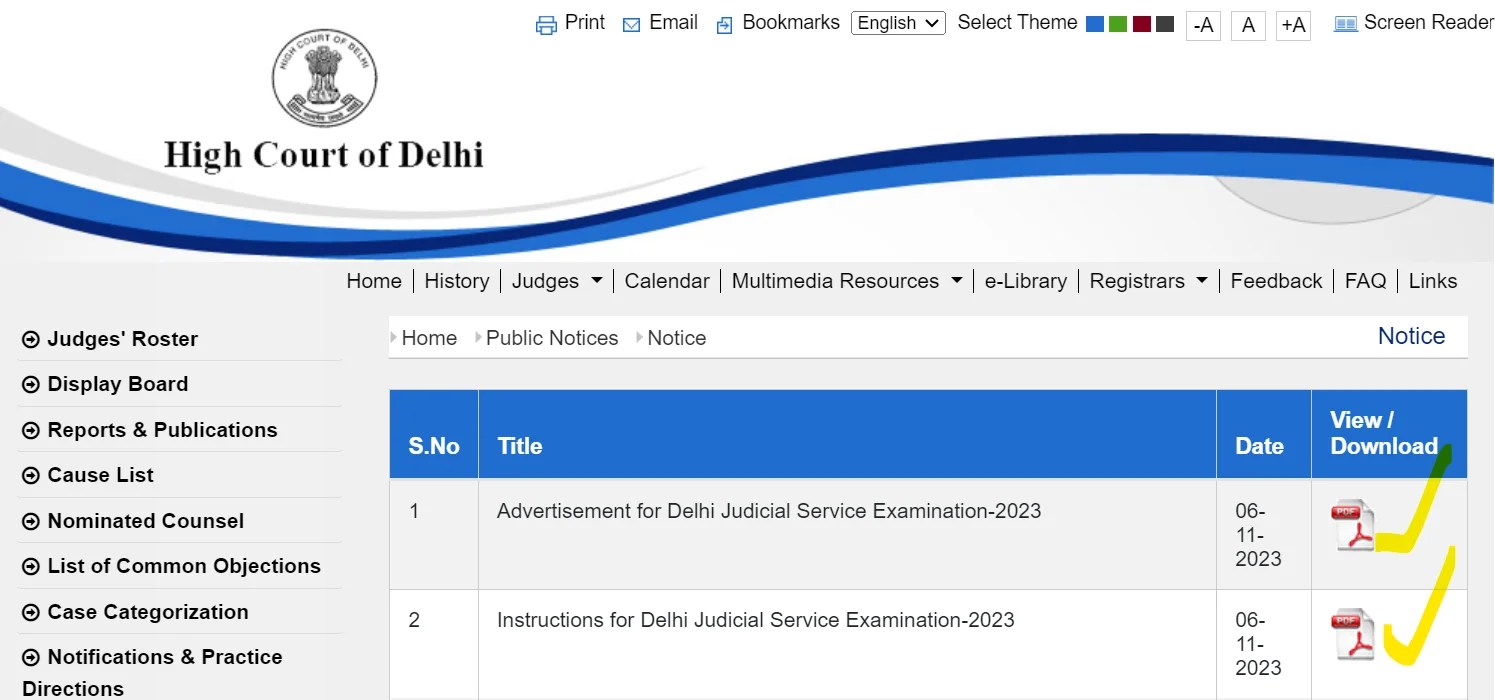Image resolution: width=1495 pixels, height=700 pixels.
Task: Decrease font size with -A button
Action: click(1203, 25)
